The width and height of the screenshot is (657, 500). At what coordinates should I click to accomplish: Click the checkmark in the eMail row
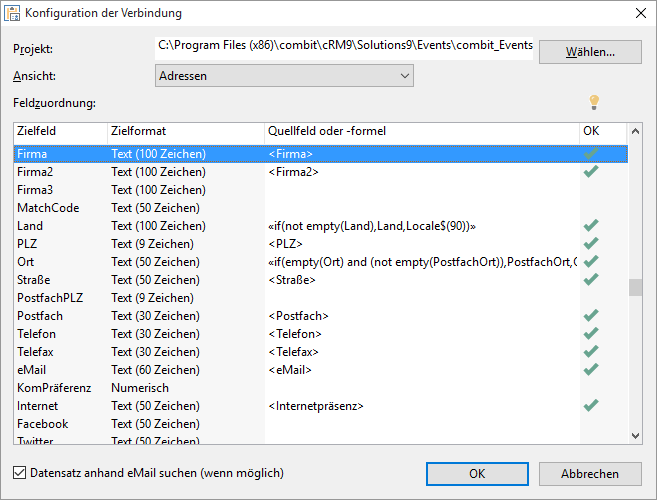pyautogui.click(x=591, y=370)
